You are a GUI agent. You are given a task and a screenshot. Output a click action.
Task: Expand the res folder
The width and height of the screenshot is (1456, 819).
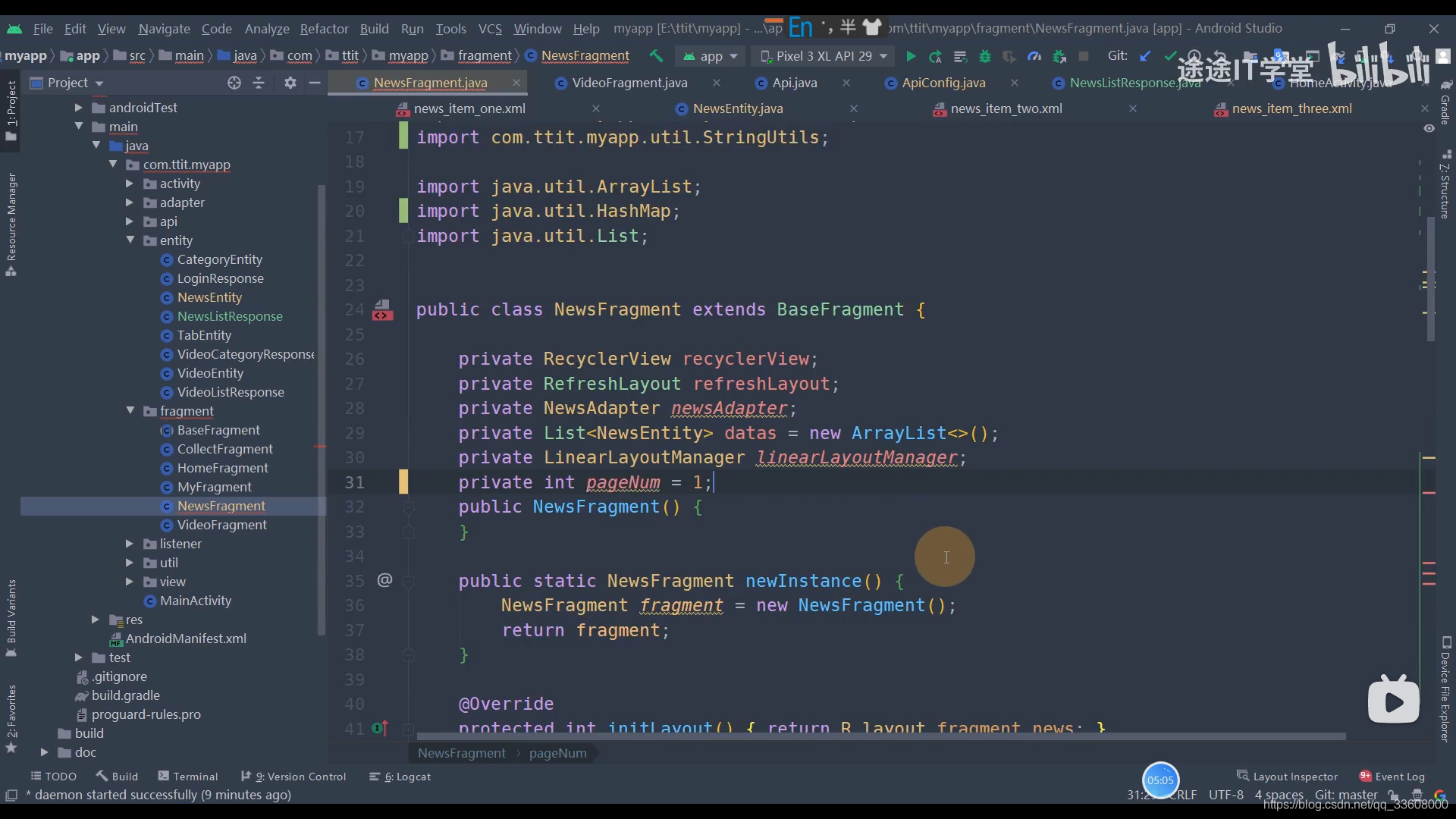click(x=96, y=620)
